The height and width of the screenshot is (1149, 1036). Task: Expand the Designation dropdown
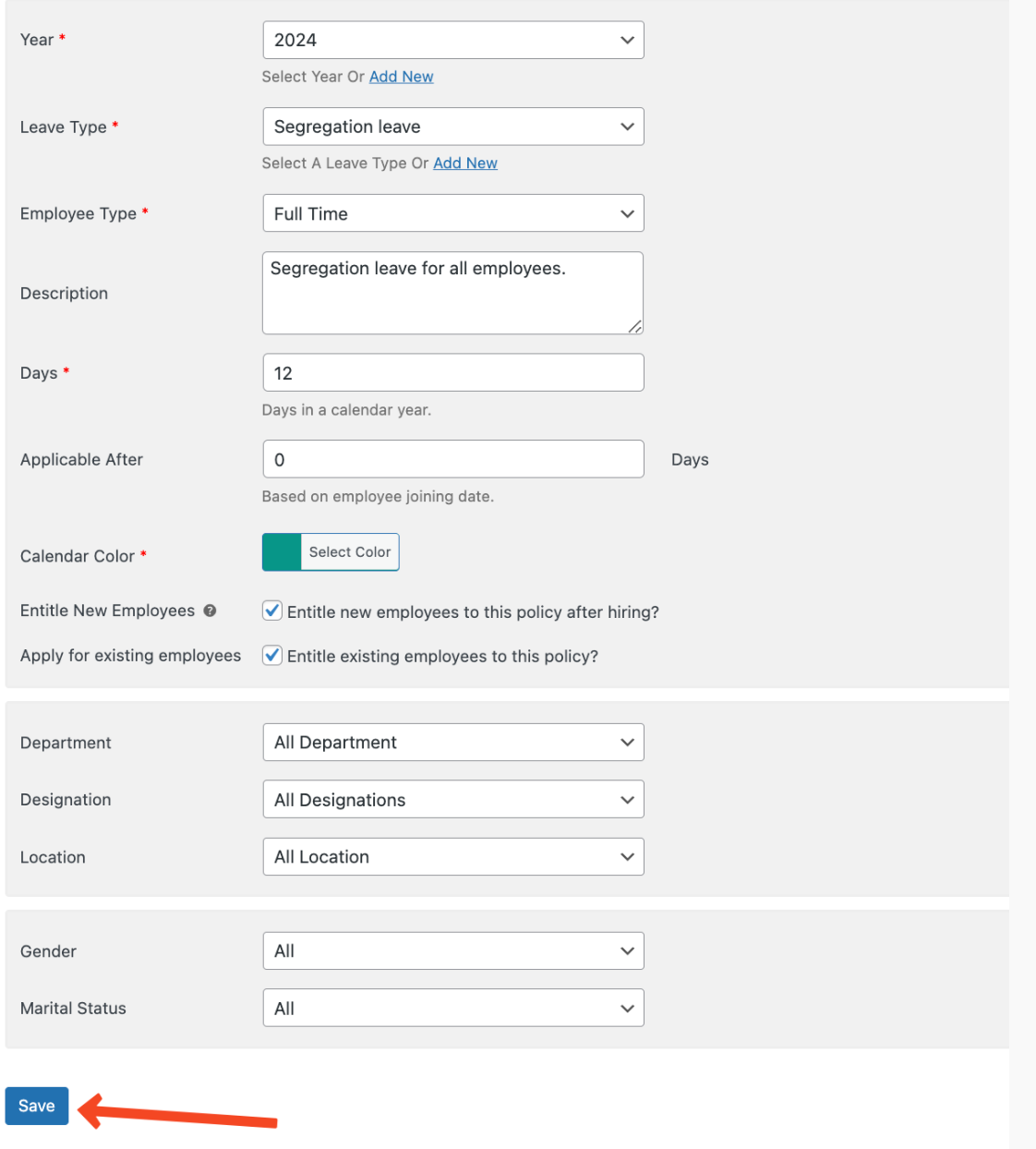[x=452, y=800]
